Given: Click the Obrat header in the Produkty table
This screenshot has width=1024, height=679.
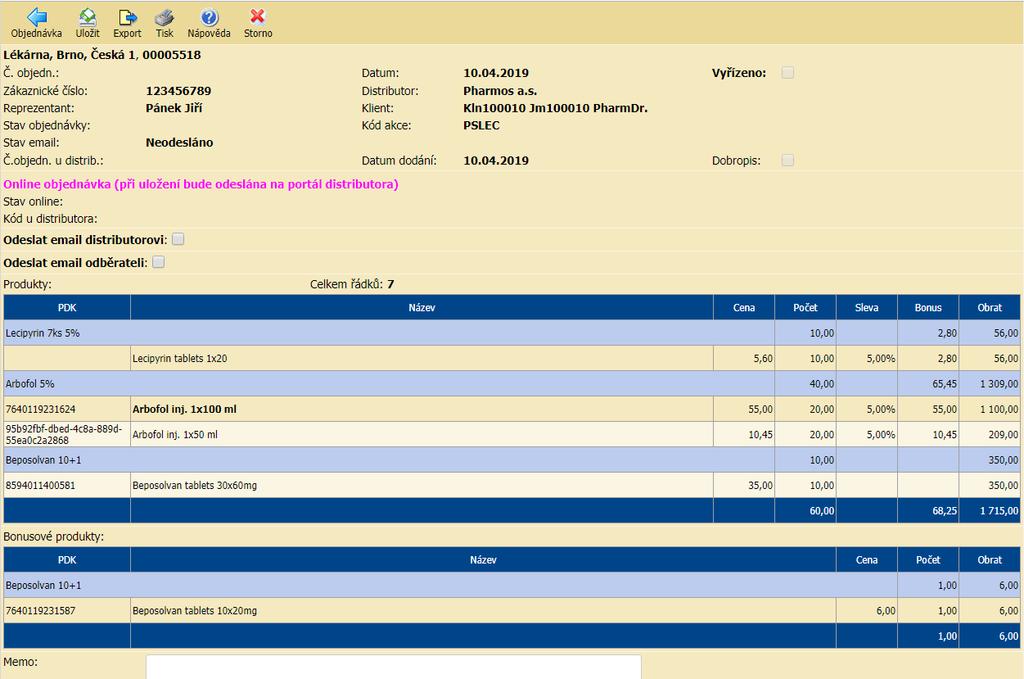Looking at the screenshot, I should pyautogui.click(x=989, y=308).
